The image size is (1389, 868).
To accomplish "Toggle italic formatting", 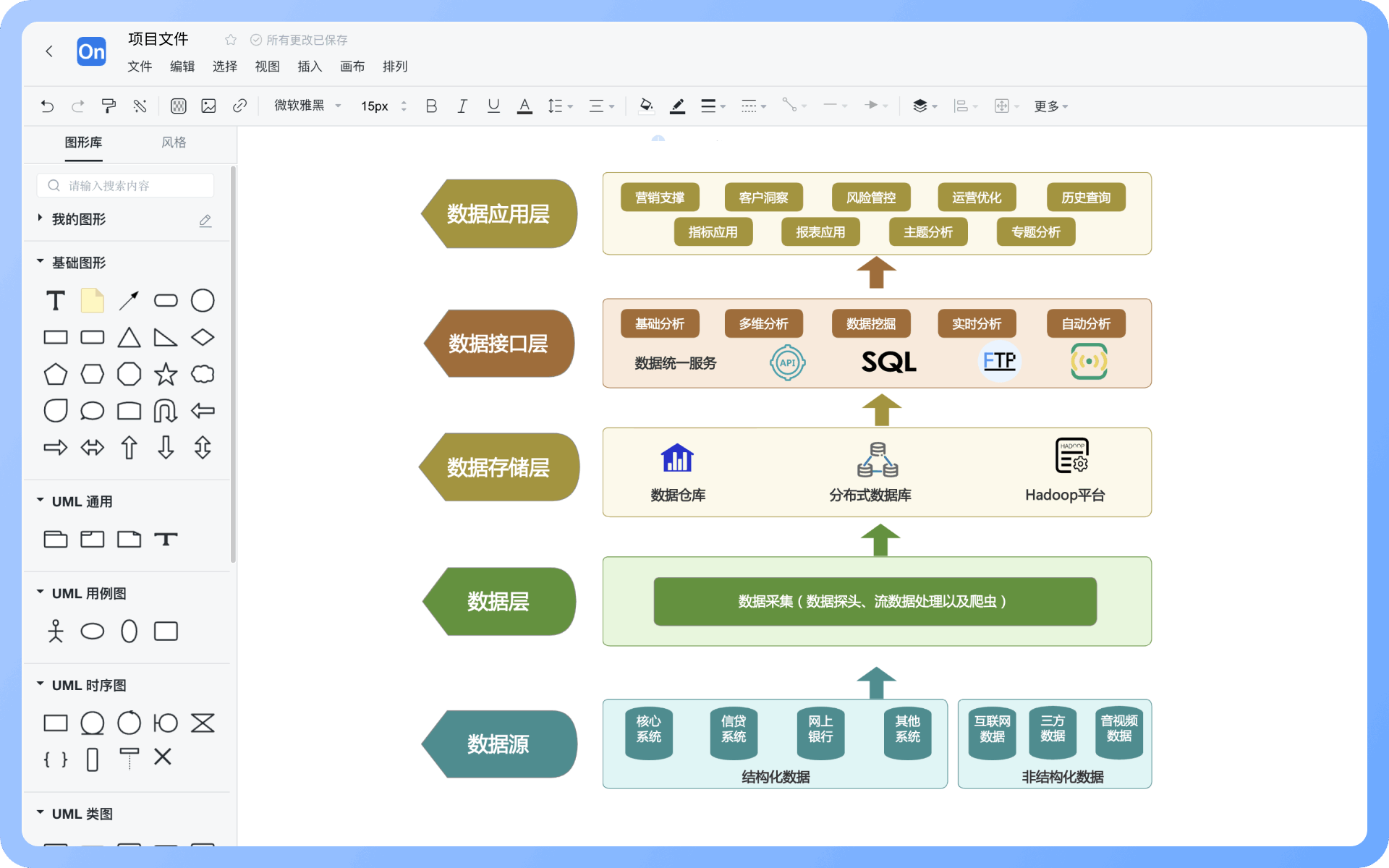I will (x=462, y=106).
